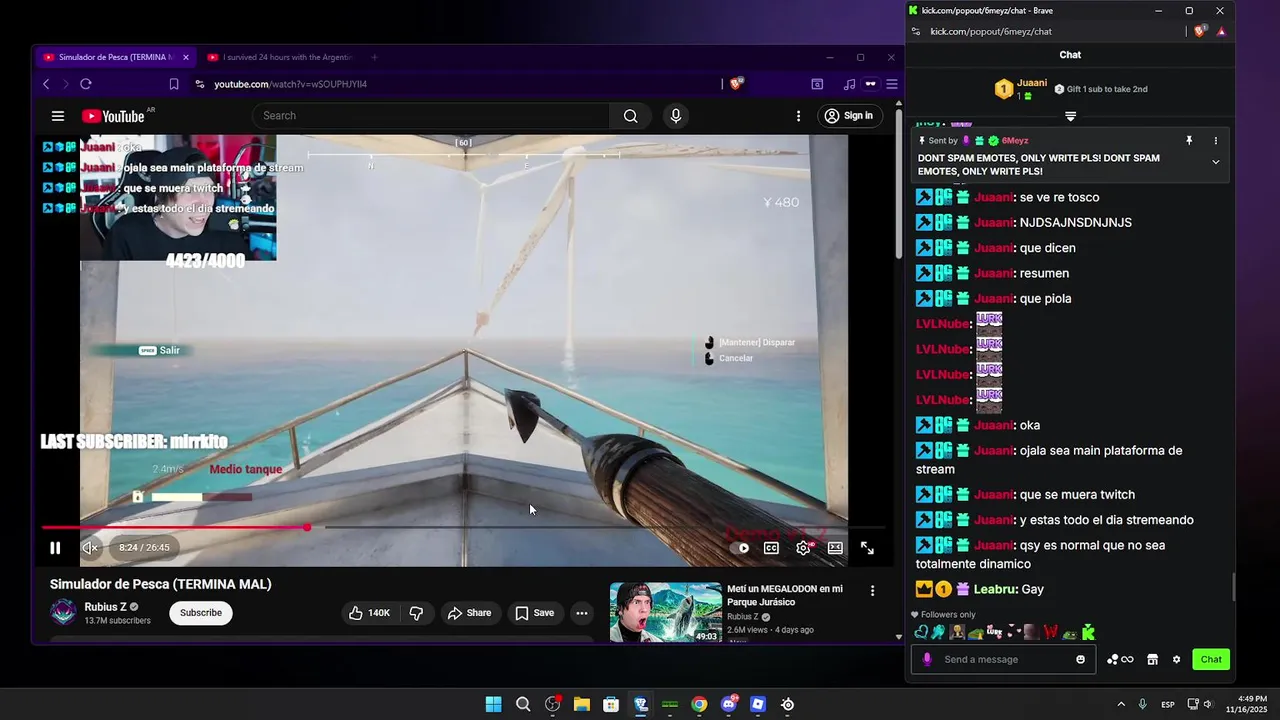Click the youtube.com address bar
Viewport: 1280px width, 720px height.
pyautogui.click(x=455, y=84)
